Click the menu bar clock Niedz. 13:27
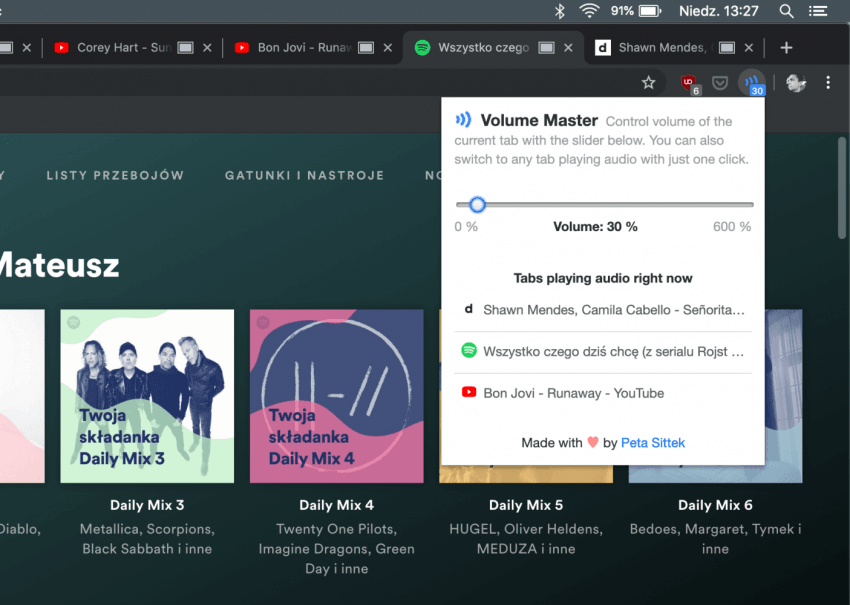850x605 pixels. 719,11
